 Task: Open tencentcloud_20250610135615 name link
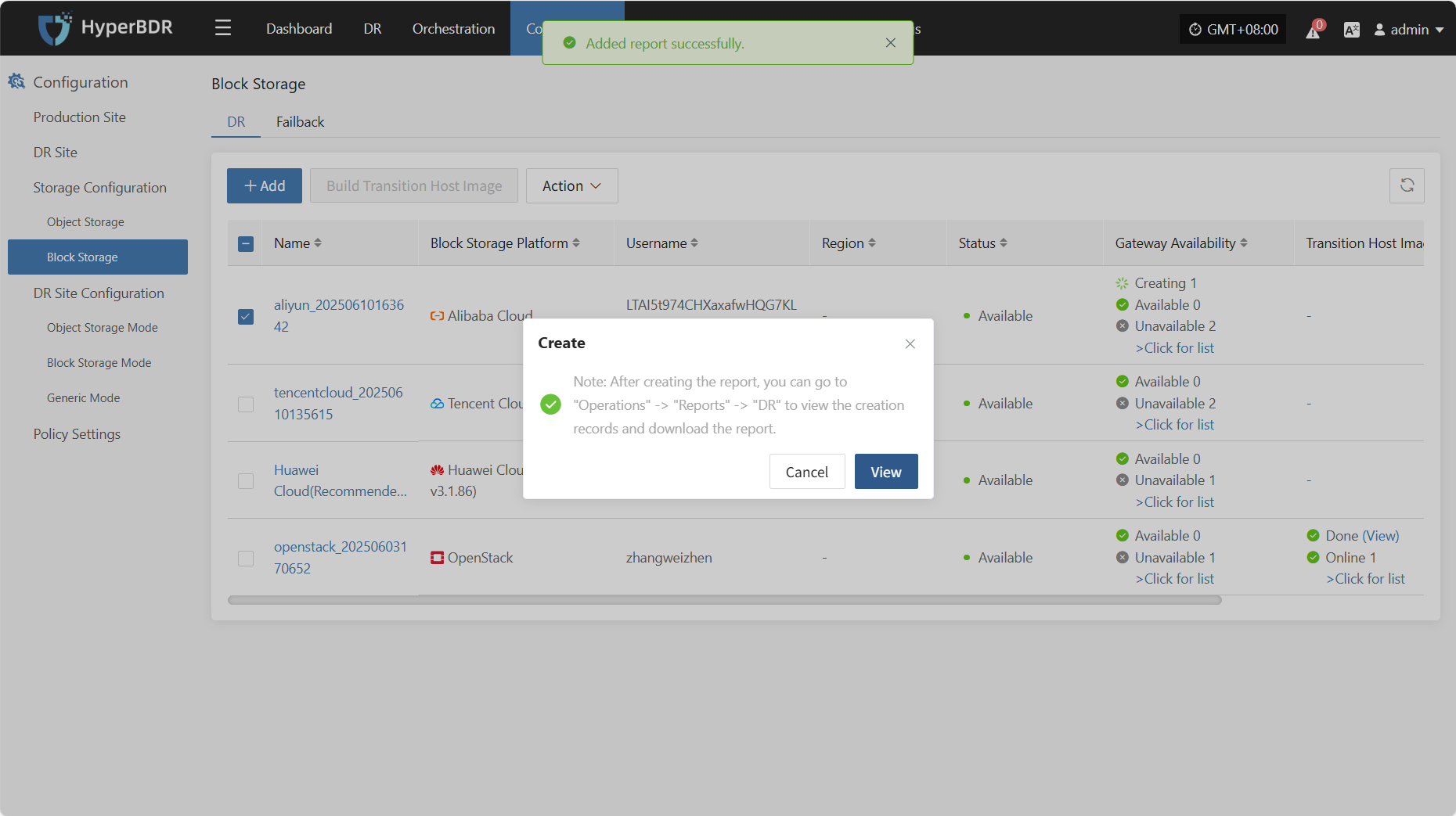click(x=338, y=404)
